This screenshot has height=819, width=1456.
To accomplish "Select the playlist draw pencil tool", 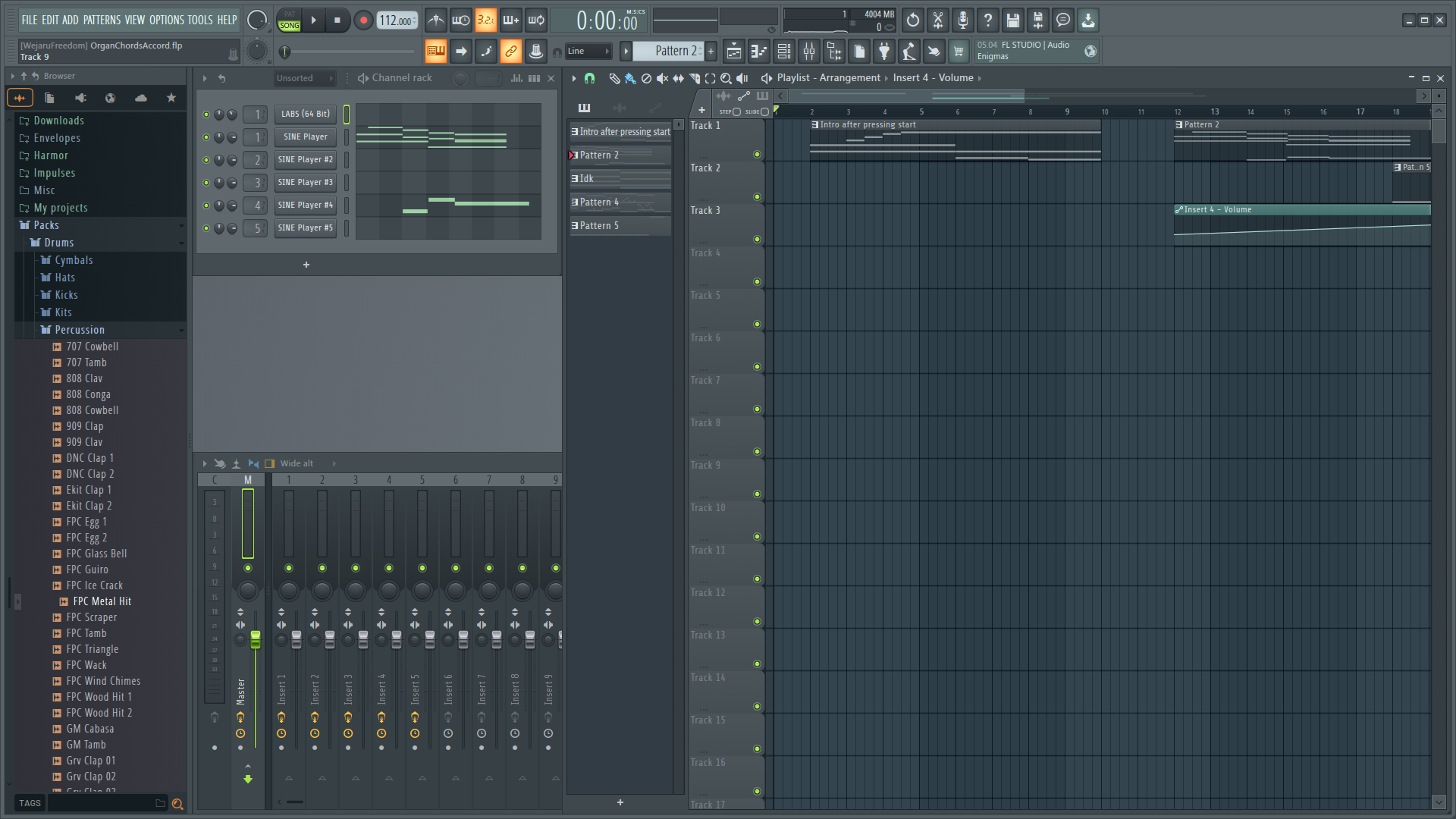I will (x=614, y=78).
